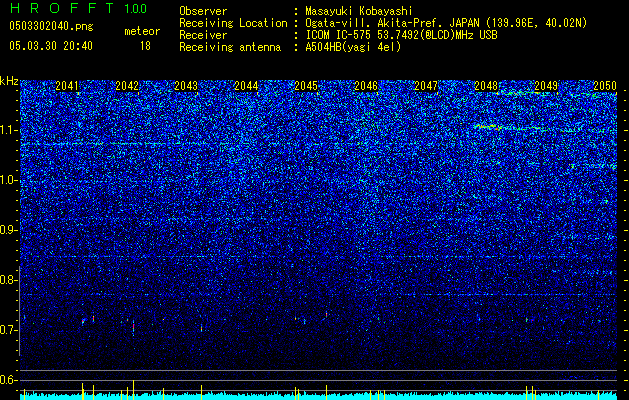Click the 2047 time marker

click(x=426, y=86)
